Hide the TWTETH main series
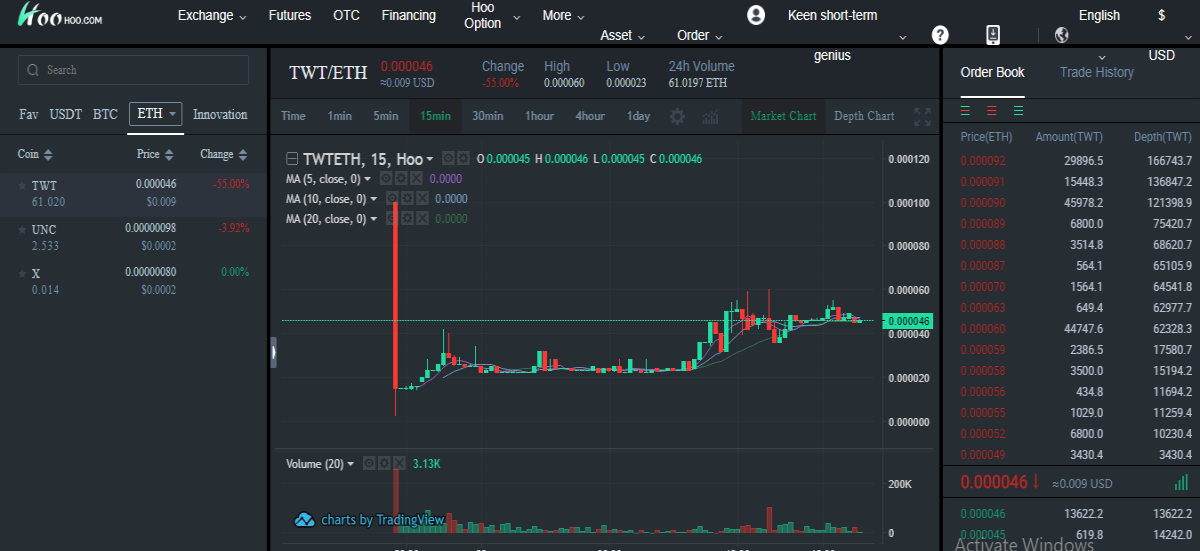The height and width of the screenshot is (551, 1200). coord(448,158)
